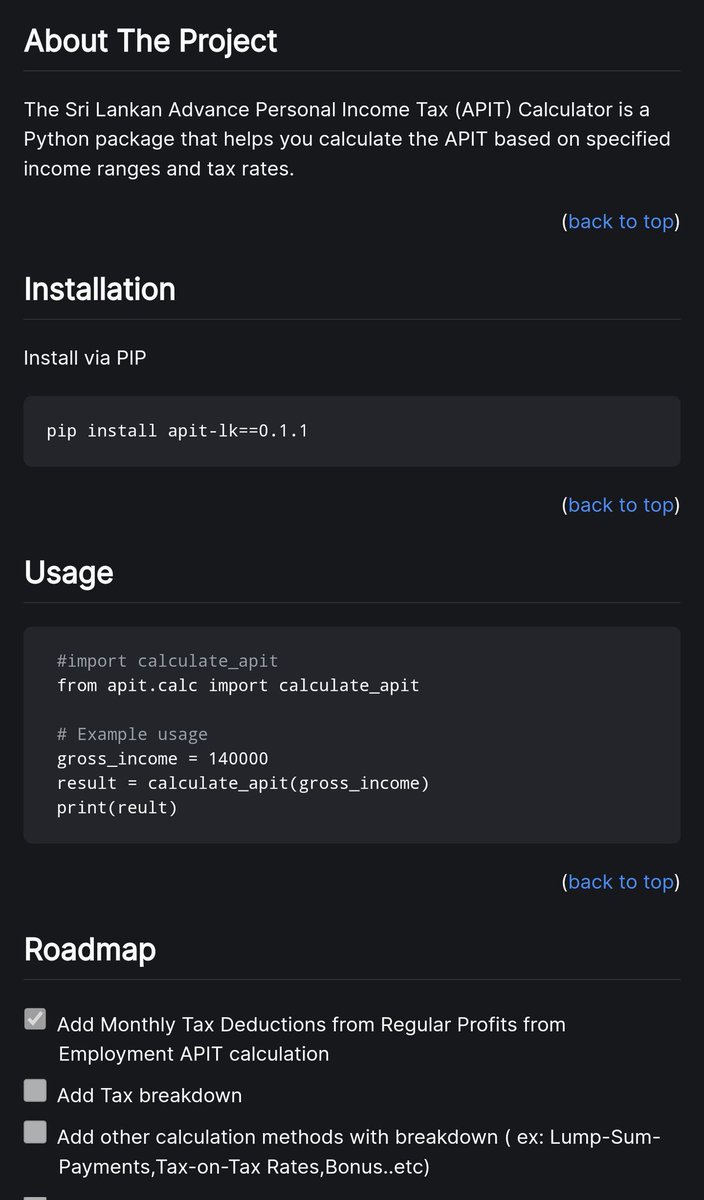Click the 'from apit.calc import calculate_apit' code line
This screenshot has height=1200, width=704.
tap(238, 685)
